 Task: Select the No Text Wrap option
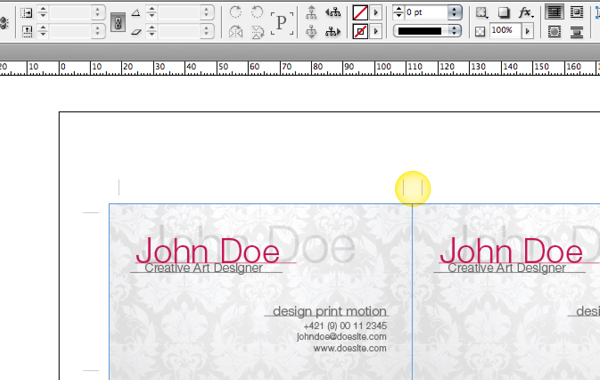click(x=554, y=13)
